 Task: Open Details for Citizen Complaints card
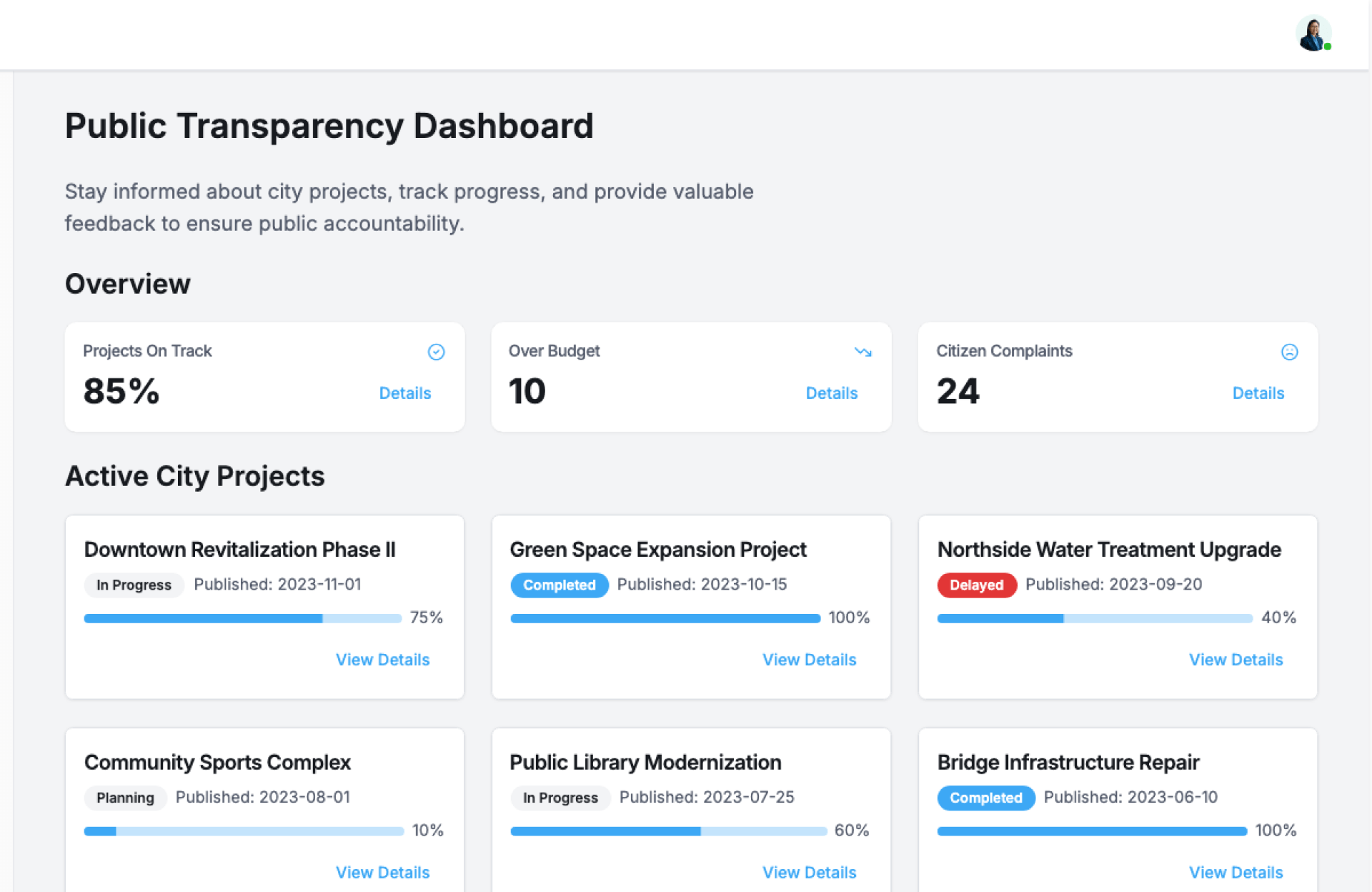(x=1258, y=393)
